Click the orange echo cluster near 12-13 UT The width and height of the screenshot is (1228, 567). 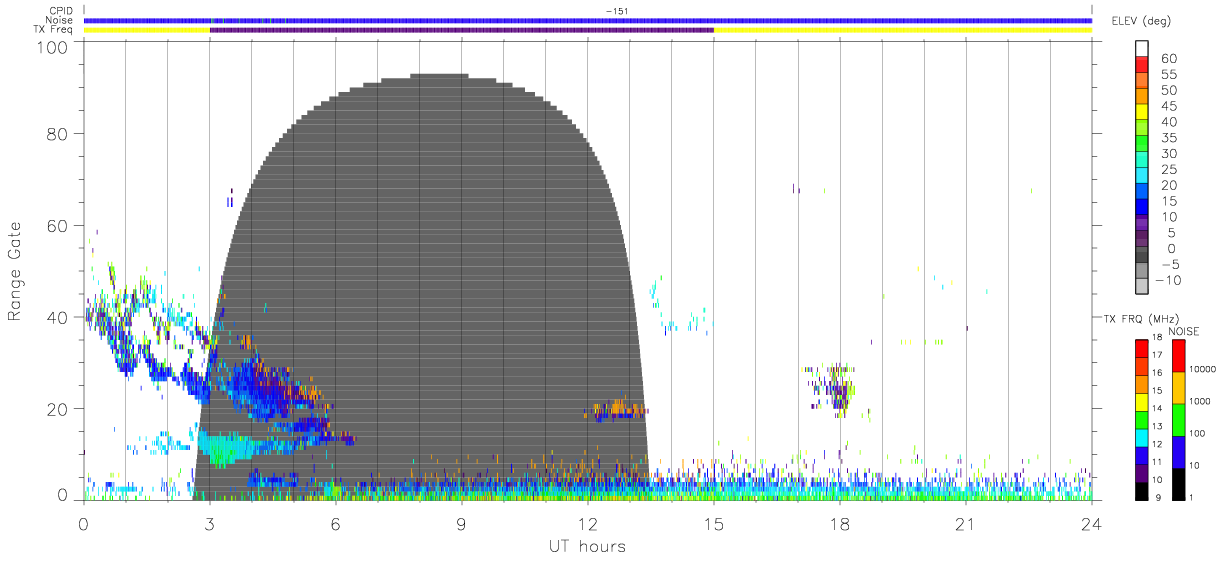616,409
